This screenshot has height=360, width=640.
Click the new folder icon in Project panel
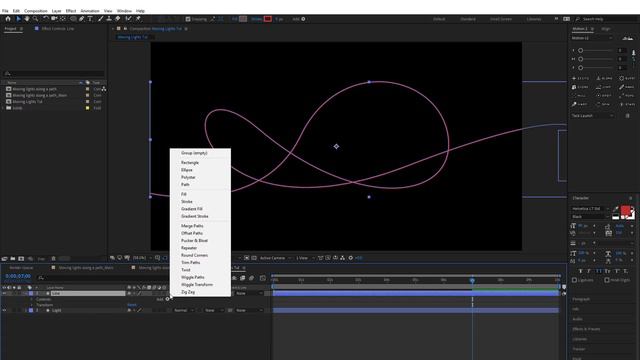[13, 259]
